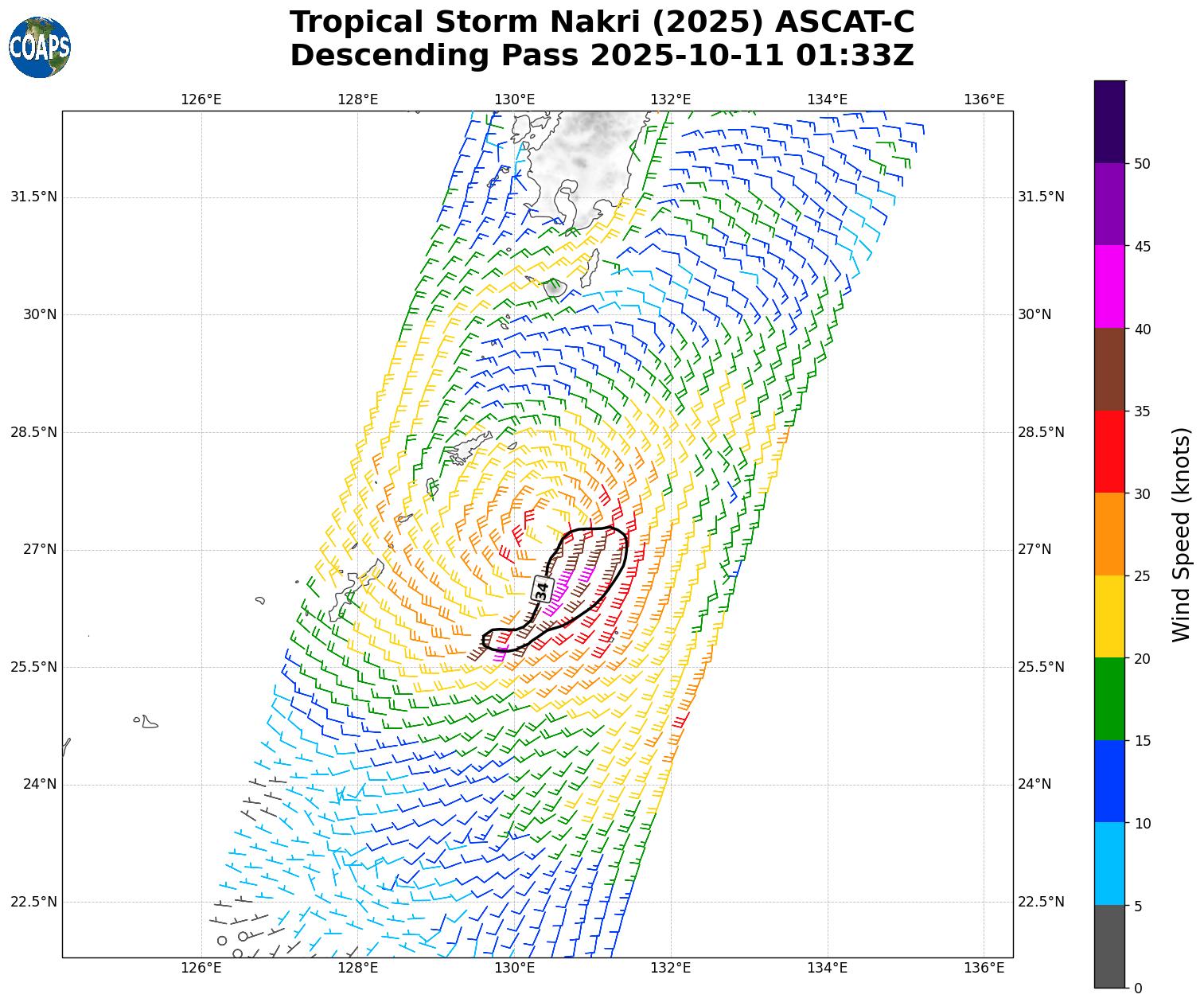This screenshot has width=1204, height=1006.
Task: Click the descending pass timestamp subtitle line
Action: (x=602, y=56)
